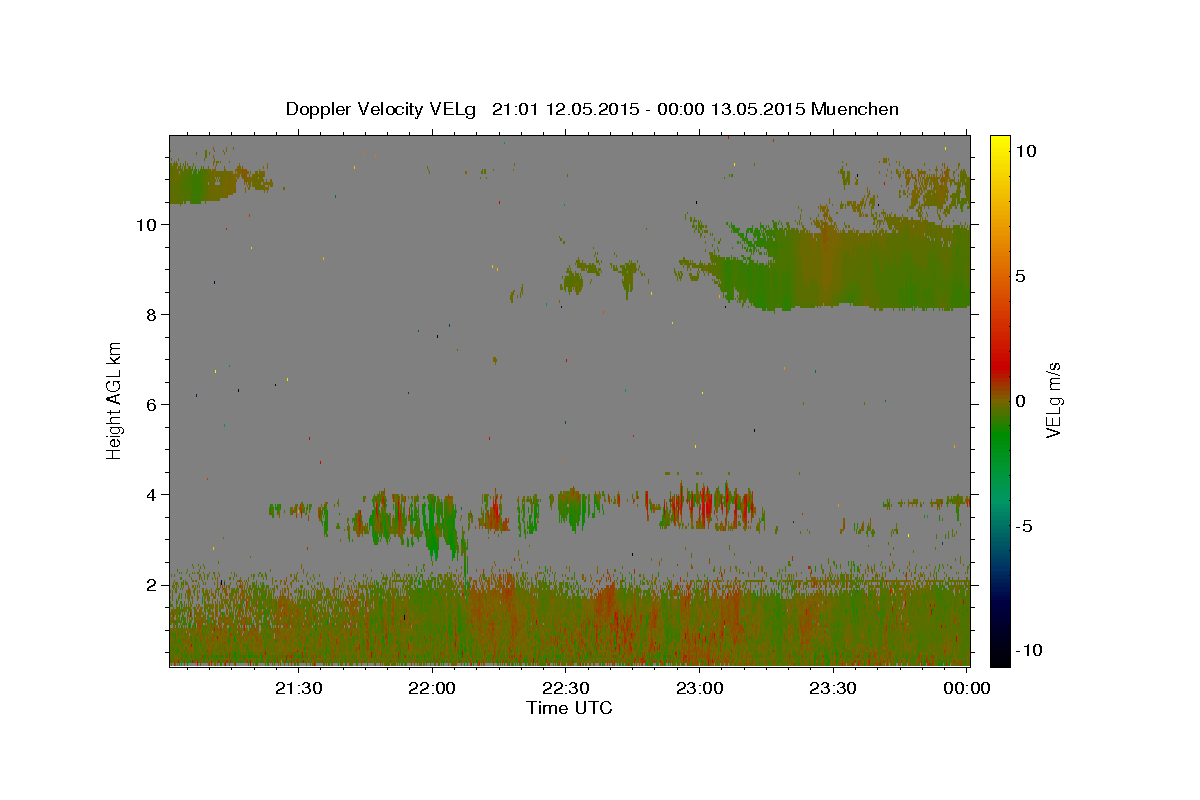Click the 23:30 time tick label
The image size is (1200, 800).
(x=832, y=688)
